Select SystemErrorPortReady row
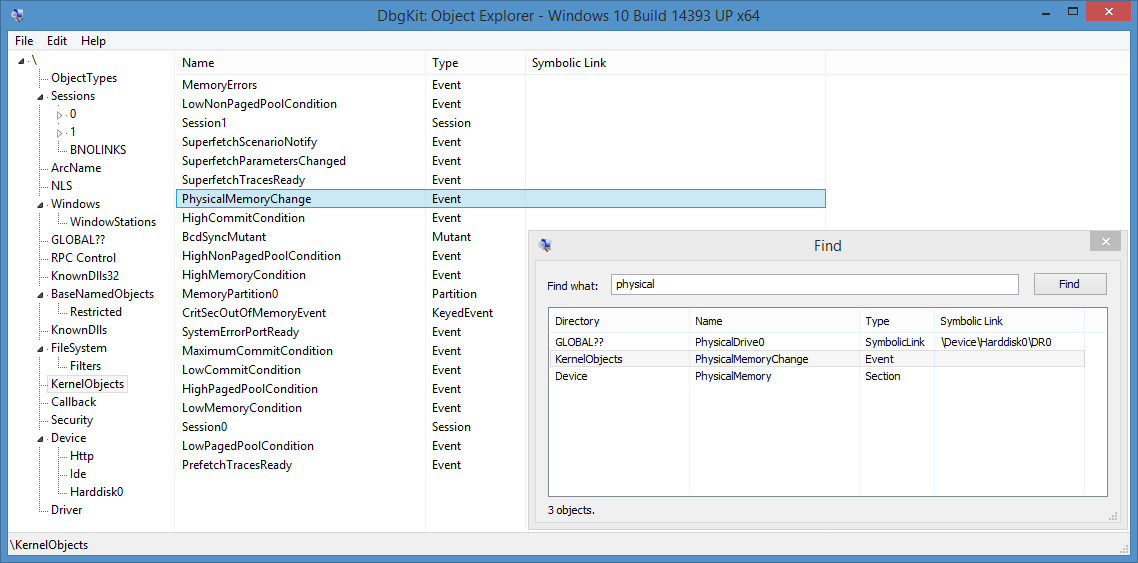The height and width of the screenshot is (563, 1138). point(352,332)
